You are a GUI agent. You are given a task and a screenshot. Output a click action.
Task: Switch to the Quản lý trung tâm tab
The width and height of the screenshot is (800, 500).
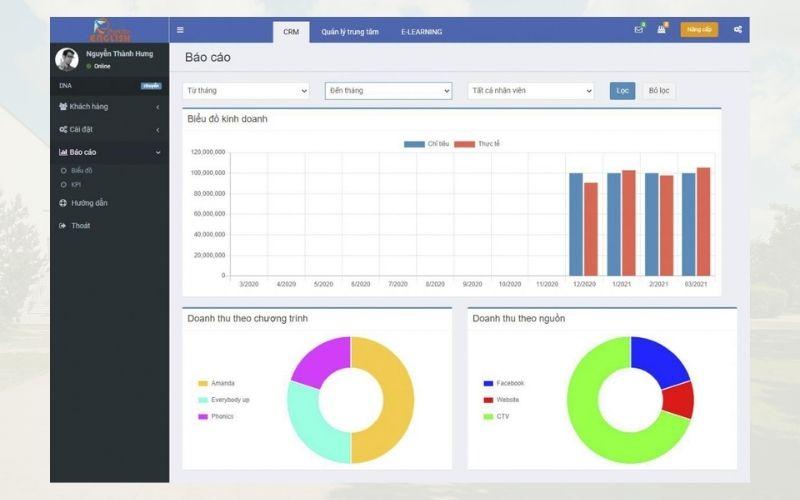350,32
